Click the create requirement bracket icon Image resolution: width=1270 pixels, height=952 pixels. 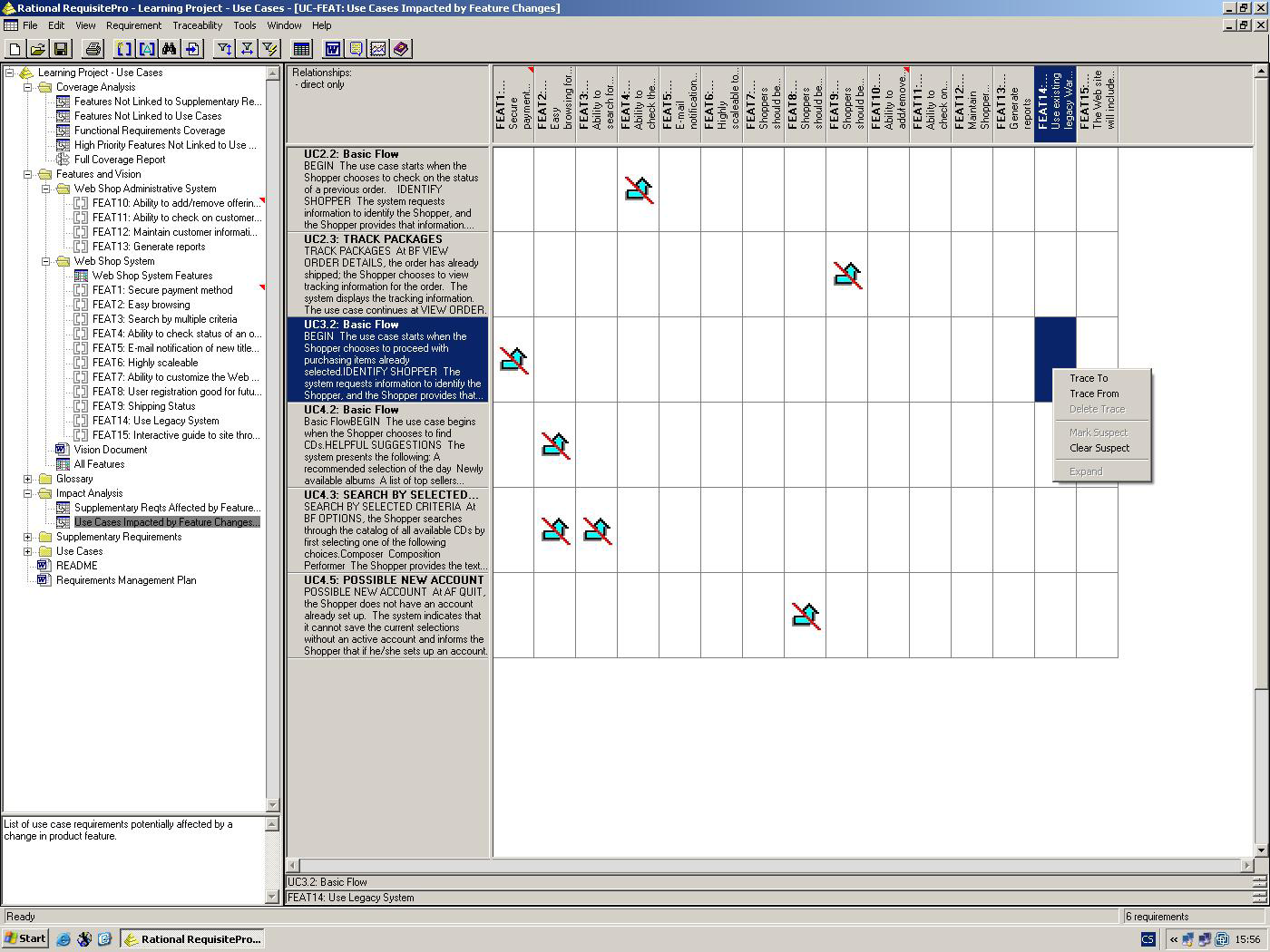(x=124, y=49)
